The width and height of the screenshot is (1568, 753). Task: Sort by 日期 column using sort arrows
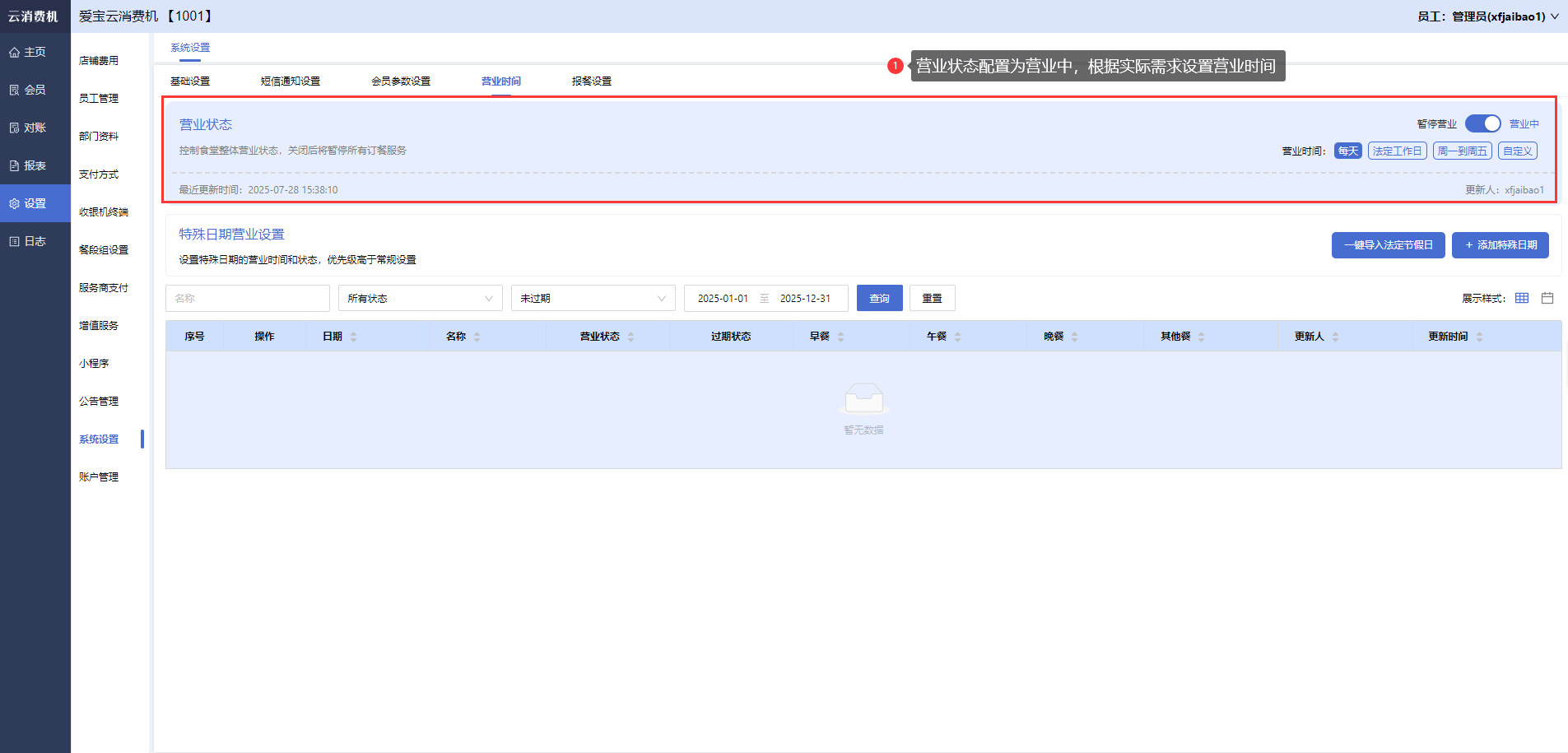(x=353, y=337)
